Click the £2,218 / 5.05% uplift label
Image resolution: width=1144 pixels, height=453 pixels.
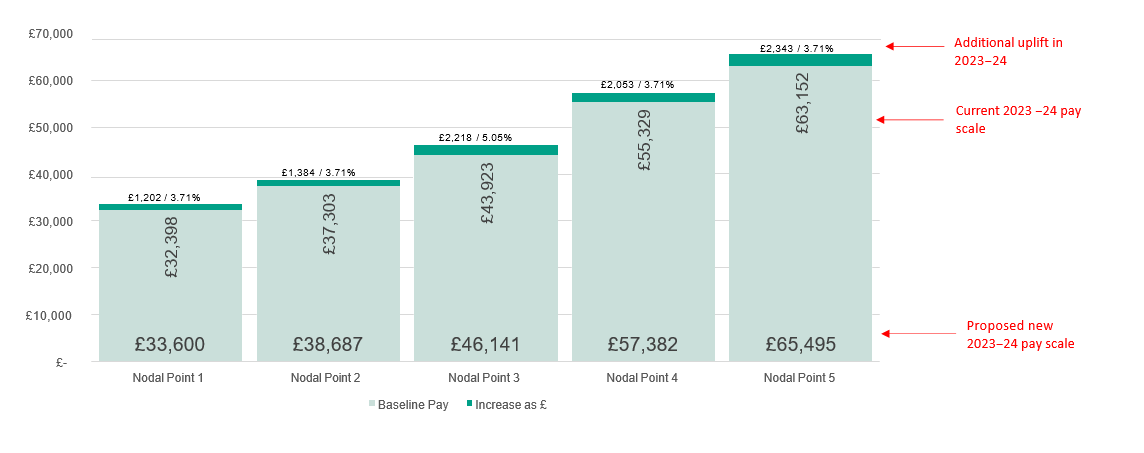475,137
